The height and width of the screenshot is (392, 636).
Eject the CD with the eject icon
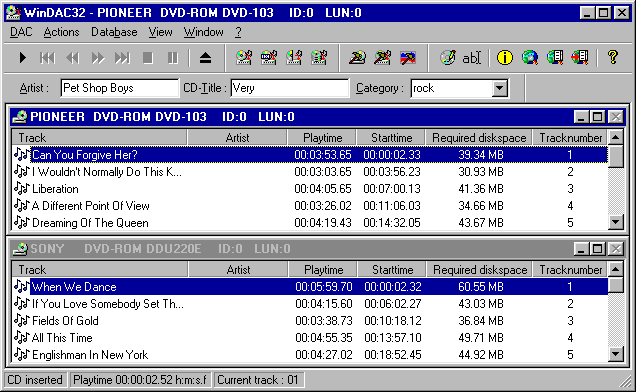click(x=206, y=58)
